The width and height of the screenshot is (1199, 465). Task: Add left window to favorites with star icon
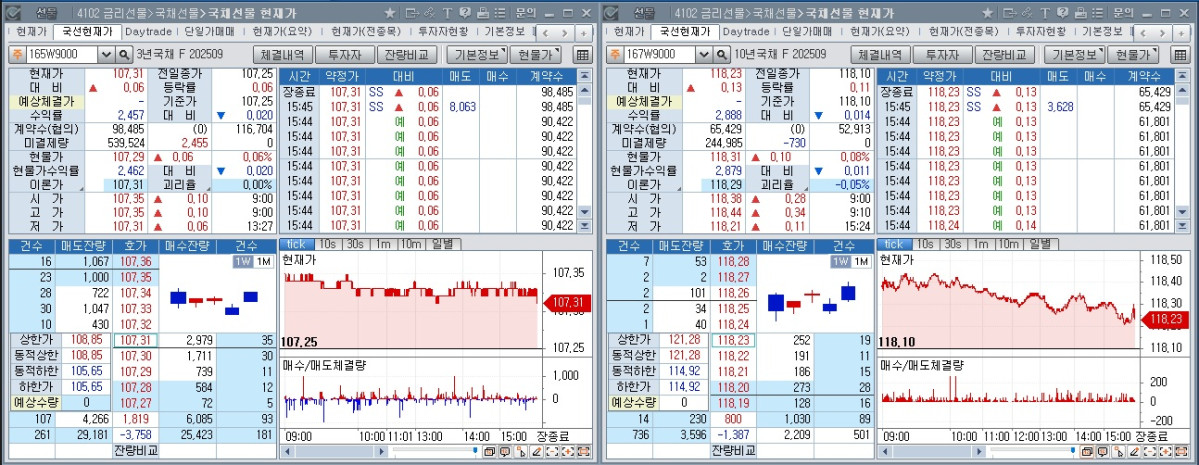(x=390, y=13)
